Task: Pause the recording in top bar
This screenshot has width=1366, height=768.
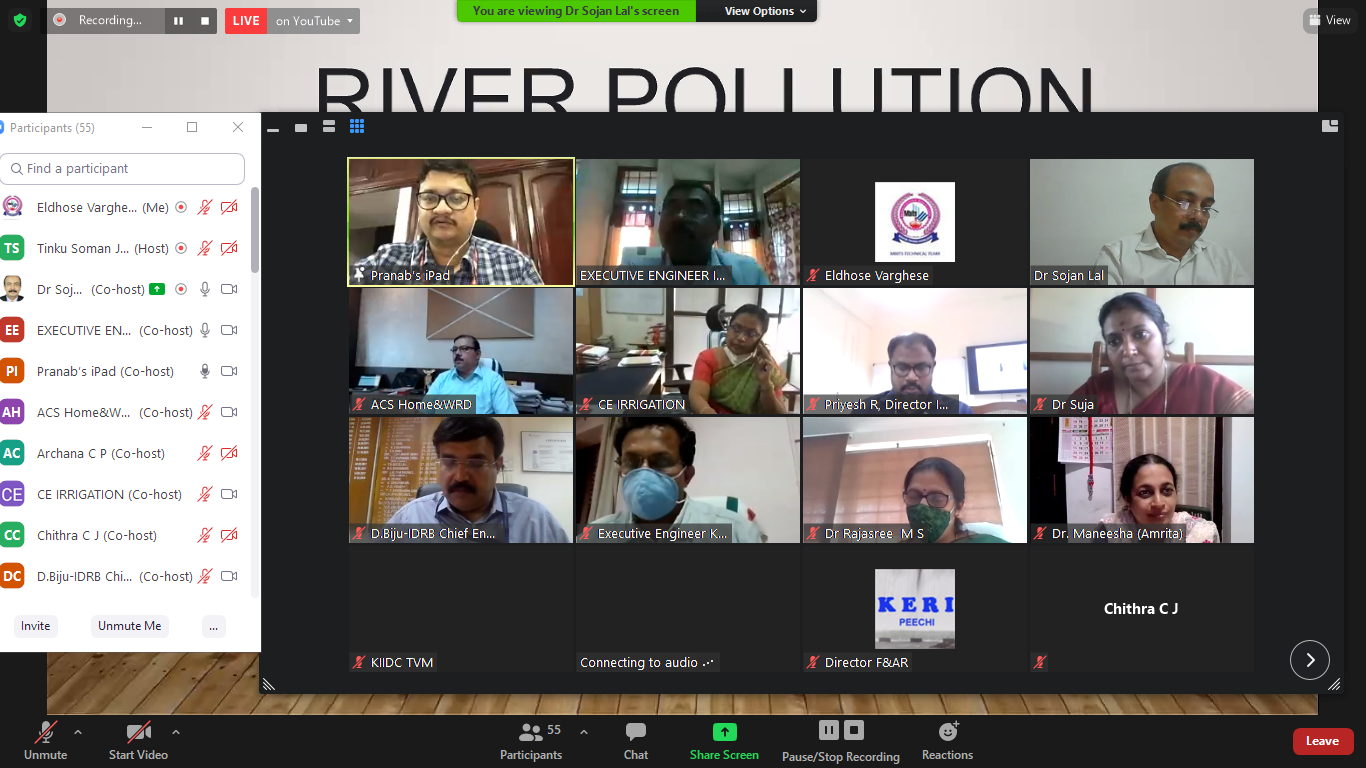Action: coord(178,21)
